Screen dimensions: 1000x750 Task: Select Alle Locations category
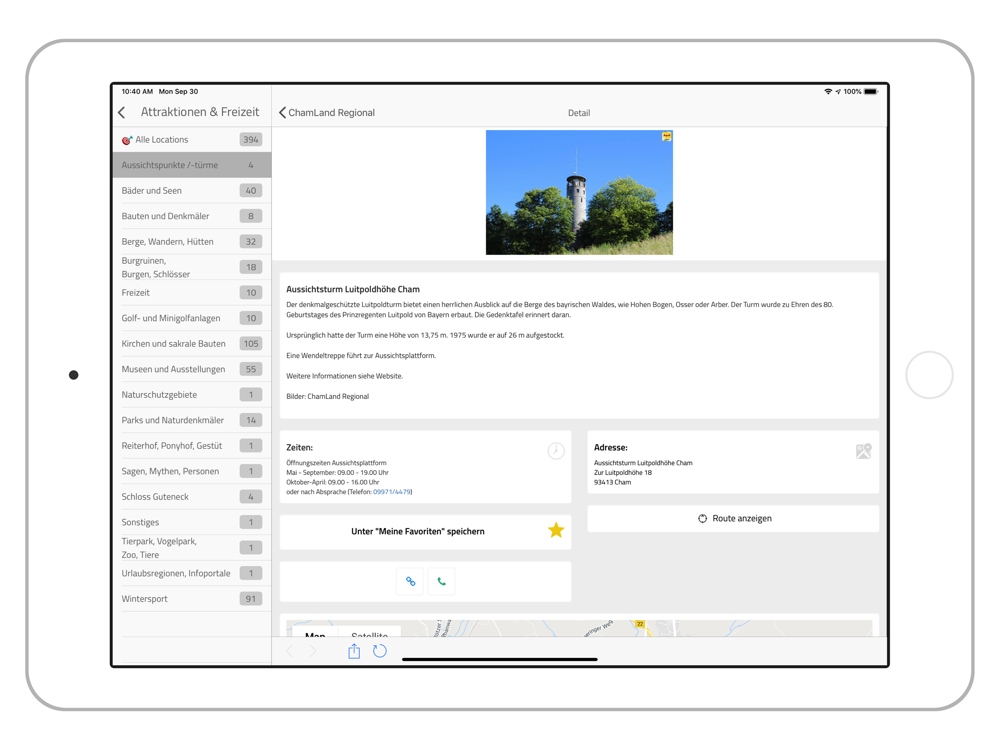click(191, 140)
